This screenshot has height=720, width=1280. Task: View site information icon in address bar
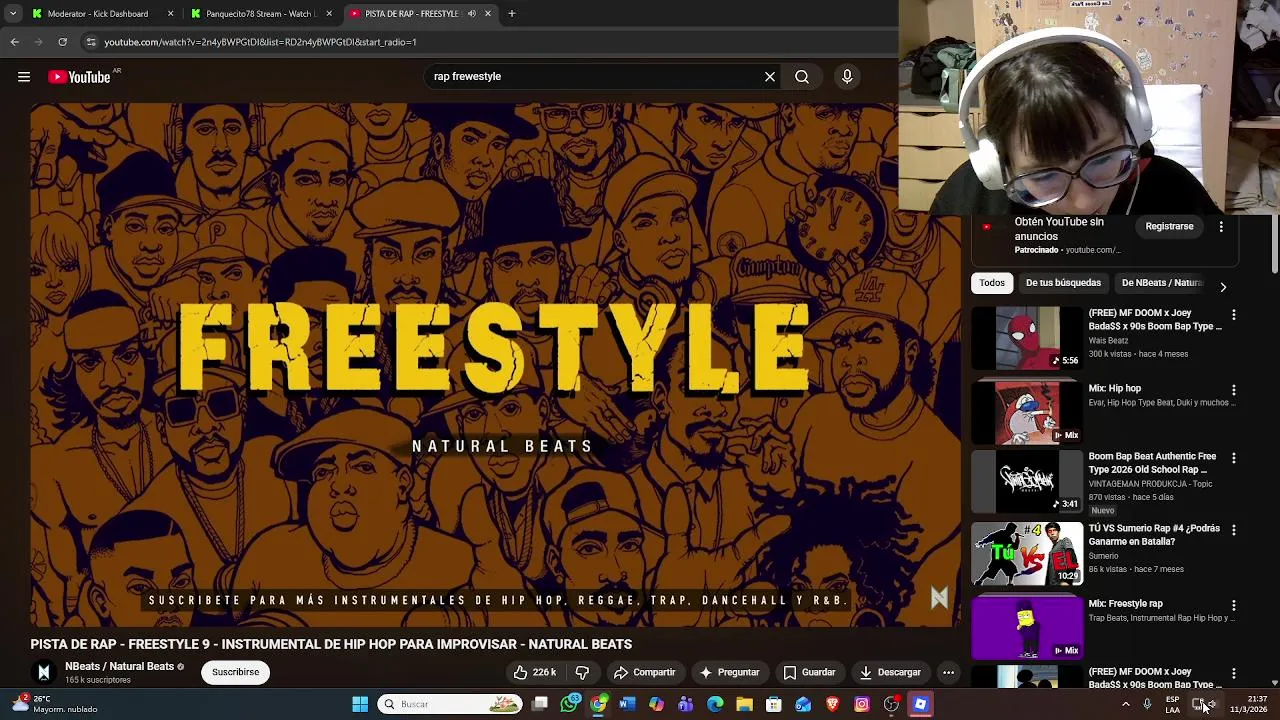coord(90,42)
